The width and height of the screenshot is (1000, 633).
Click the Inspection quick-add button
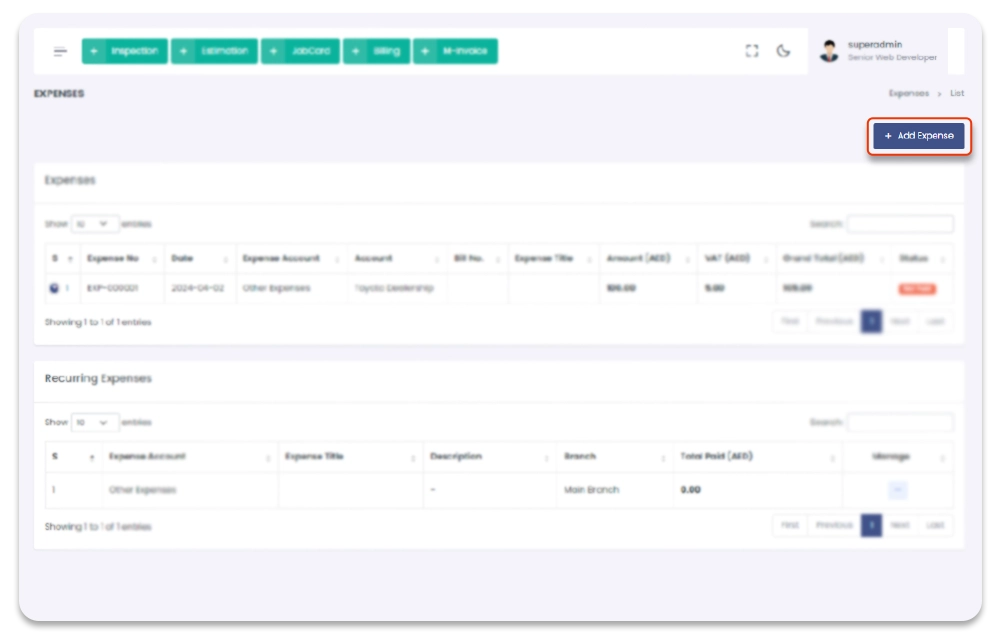(125, 51)
